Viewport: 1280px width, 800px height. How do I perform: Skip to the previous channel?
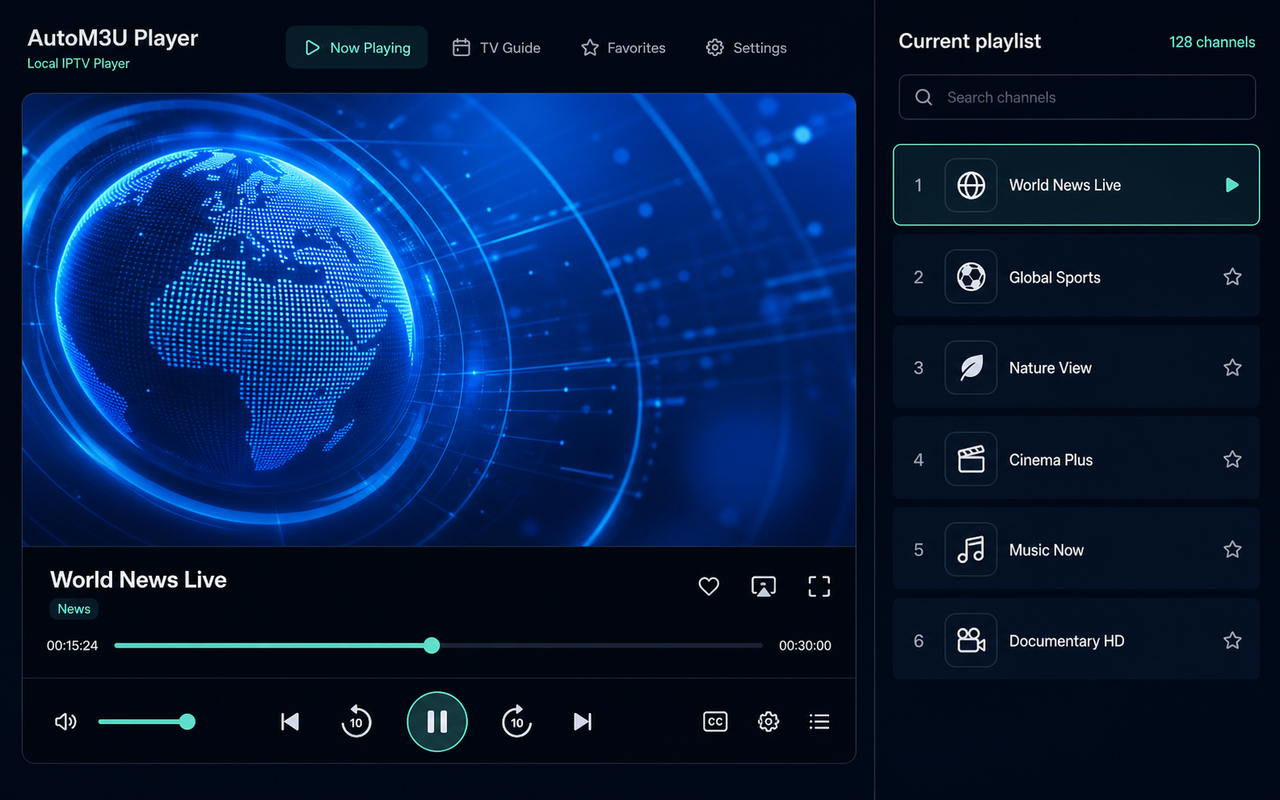pyautogui.click(x=290, y=721)
